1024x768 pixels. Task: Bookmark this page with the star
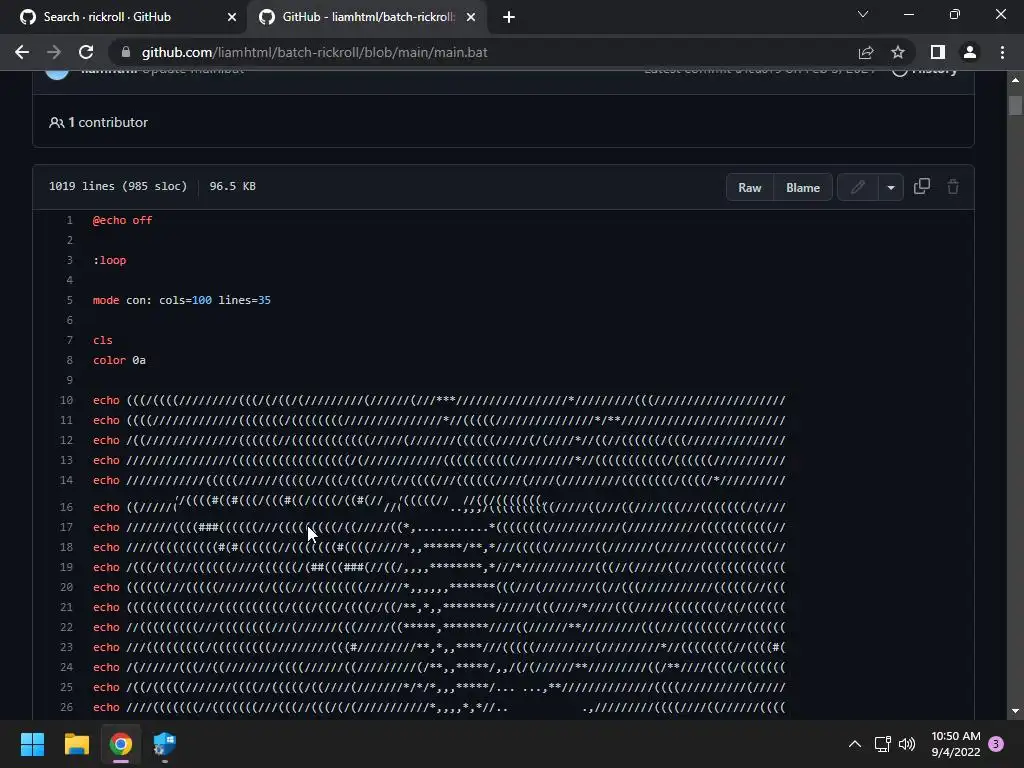pos(898,52)
